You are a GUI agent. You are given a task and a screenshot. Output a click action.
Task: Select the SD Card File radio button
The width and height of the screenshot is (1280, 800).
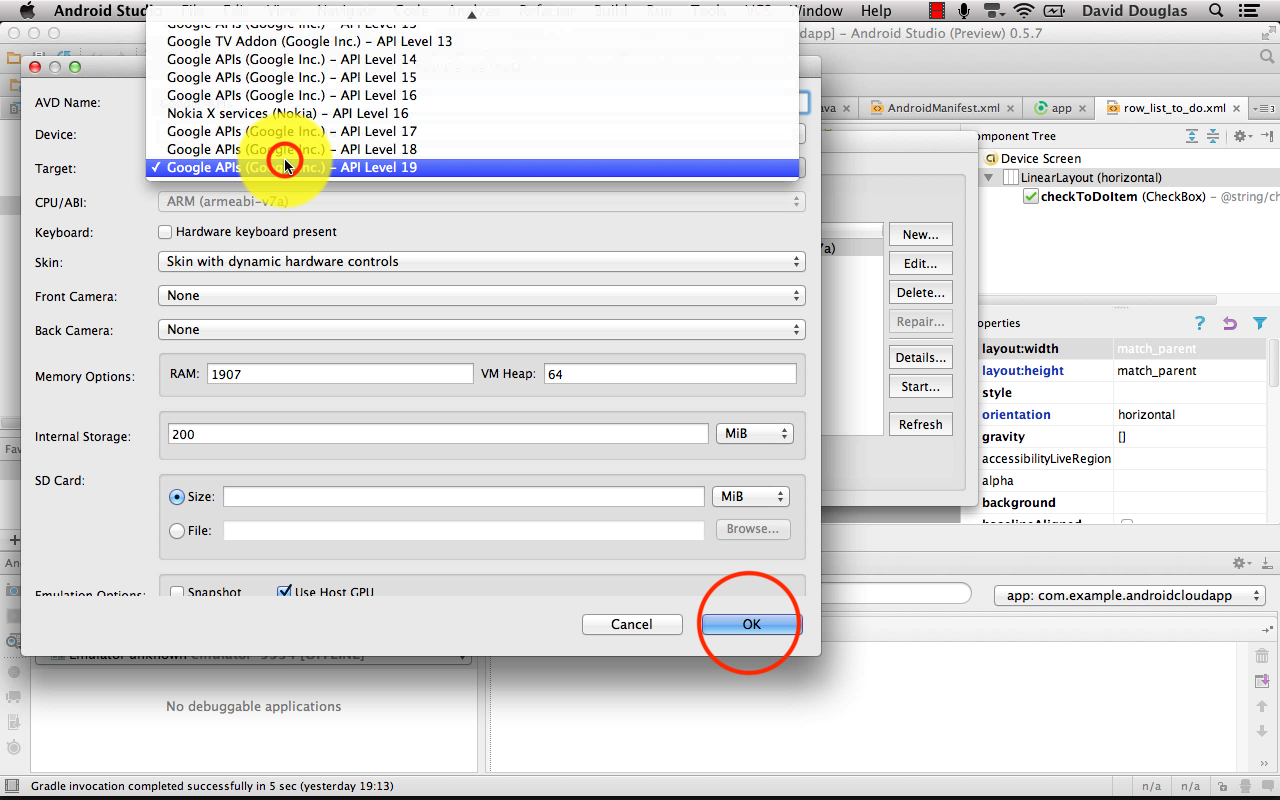point(177,531)
